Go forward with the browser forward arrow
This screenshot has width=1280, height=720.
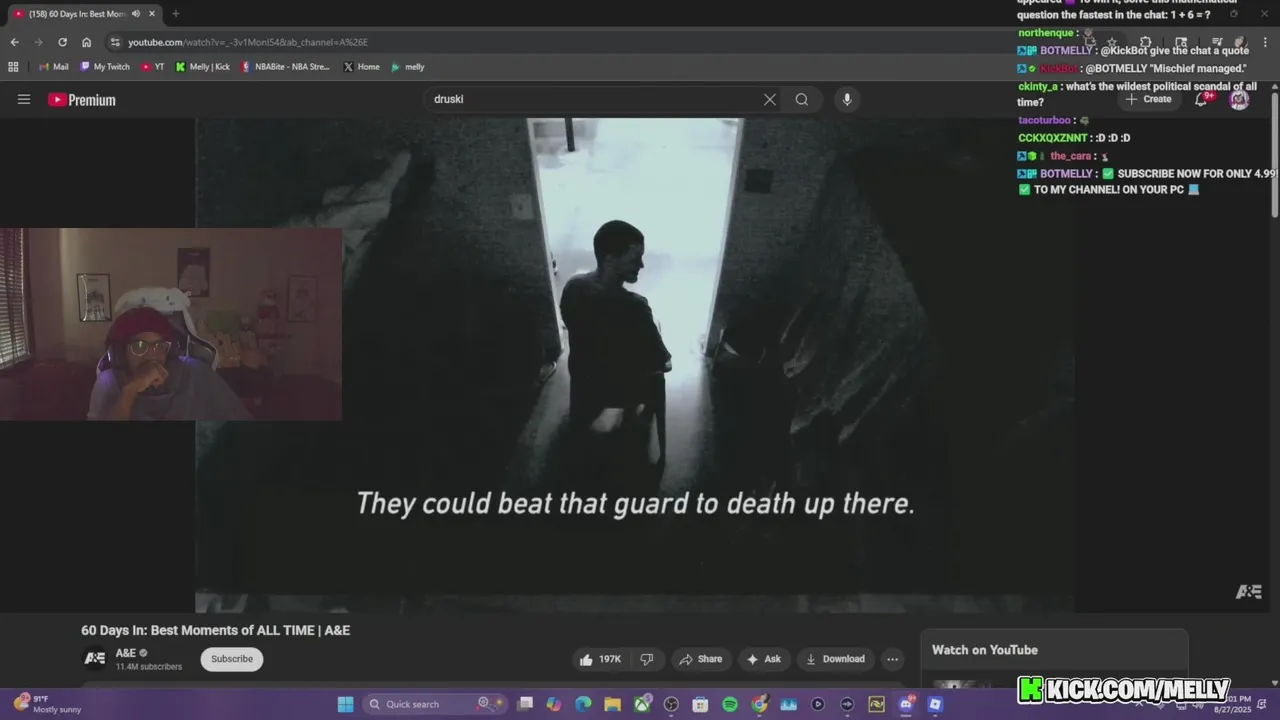click(38, 42)
